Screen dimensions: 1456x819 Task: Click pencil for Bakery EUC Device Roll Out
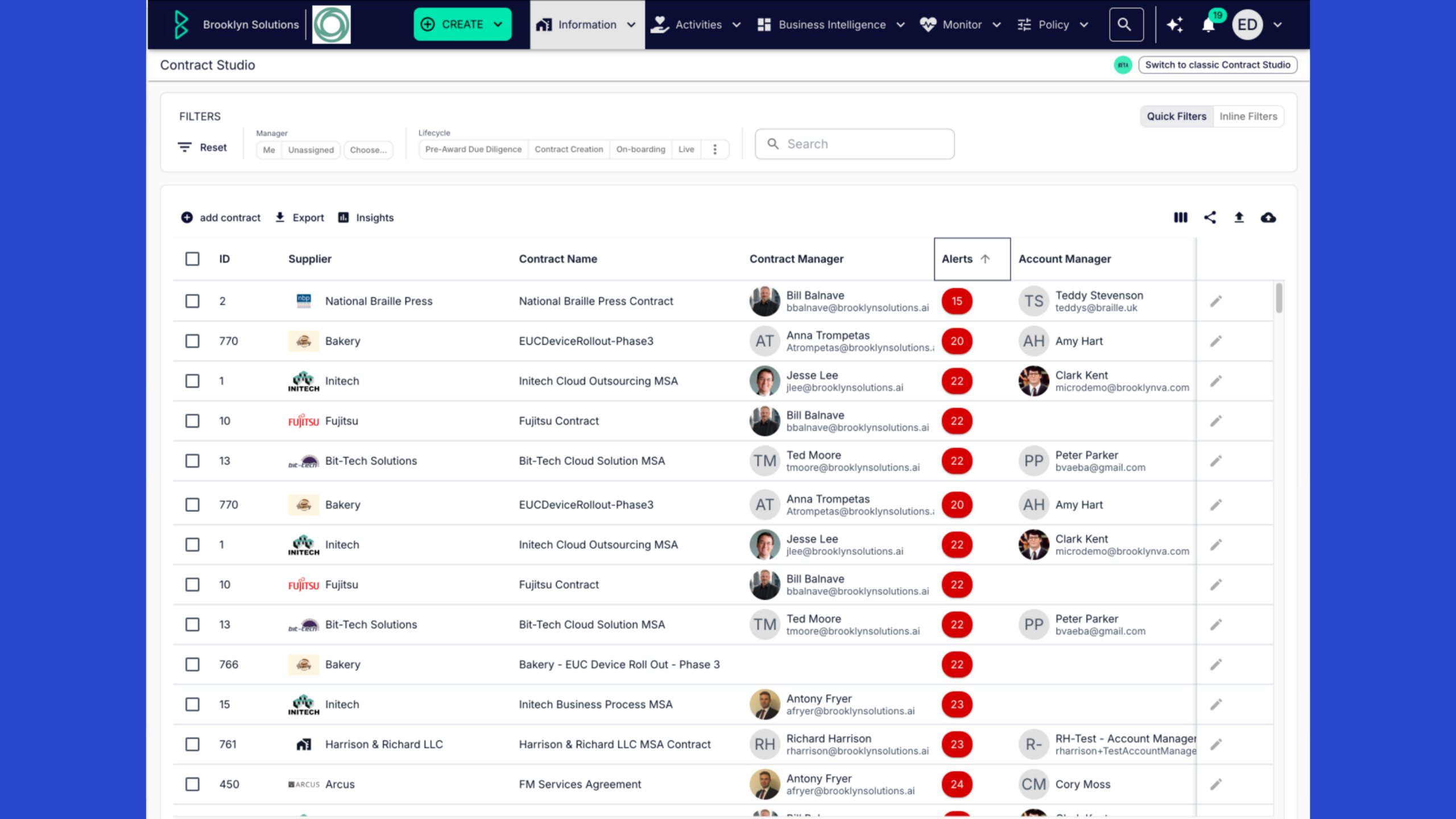point(1216,664)
